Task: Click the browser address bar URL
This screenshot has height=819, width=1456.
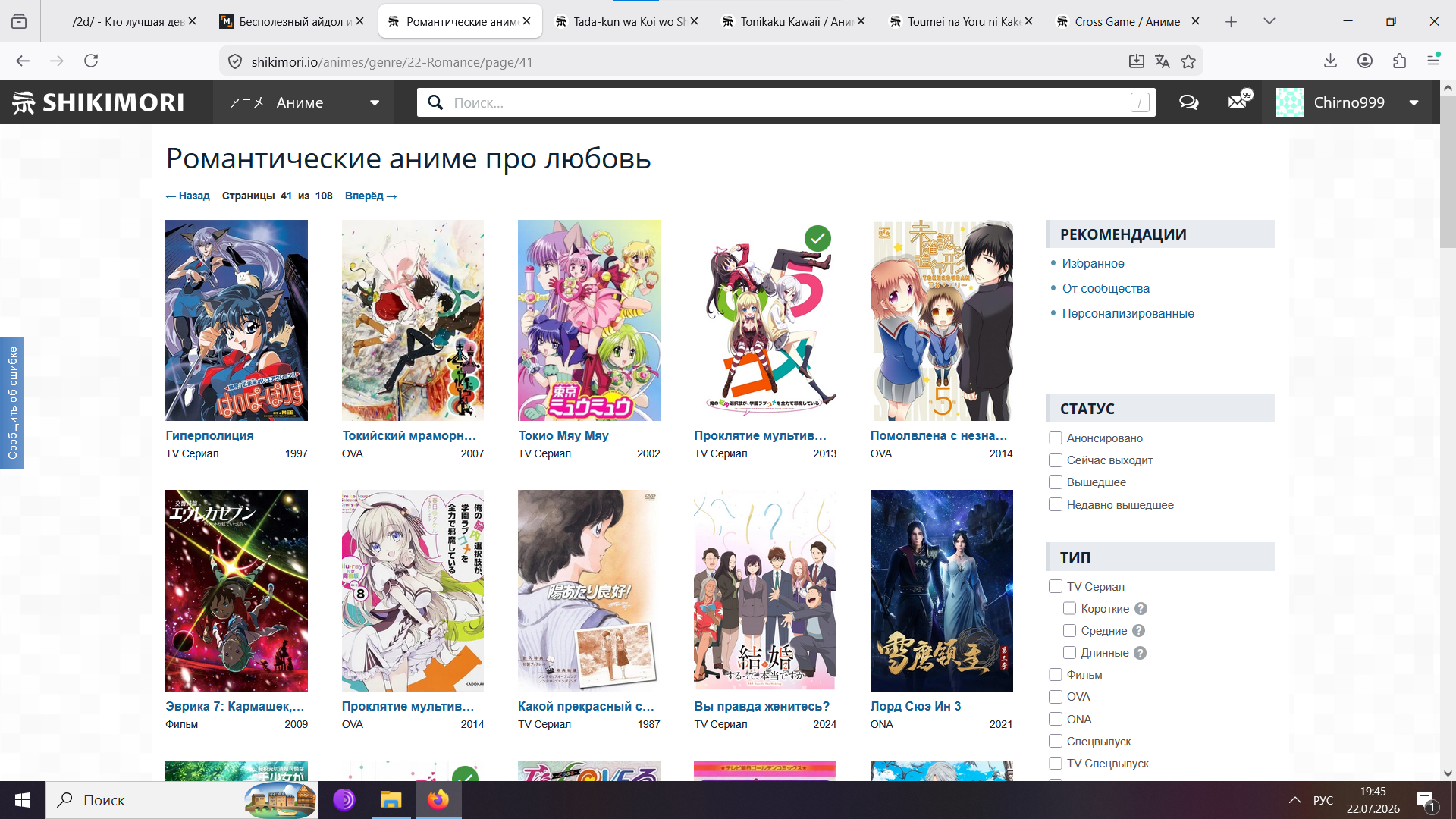Action: pos(392,62)
